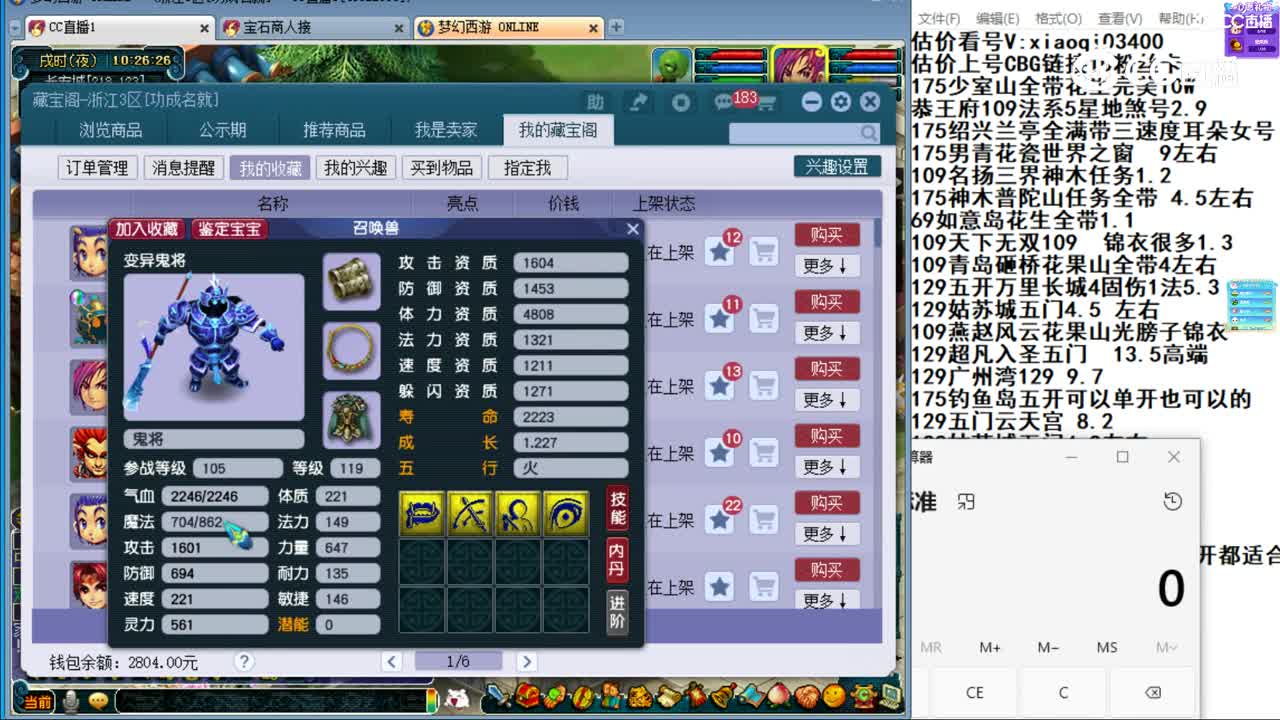Open 浏览商品 tab
Image resolution: width=1280 pixels, height=720 pixels.
pos(111,130)
